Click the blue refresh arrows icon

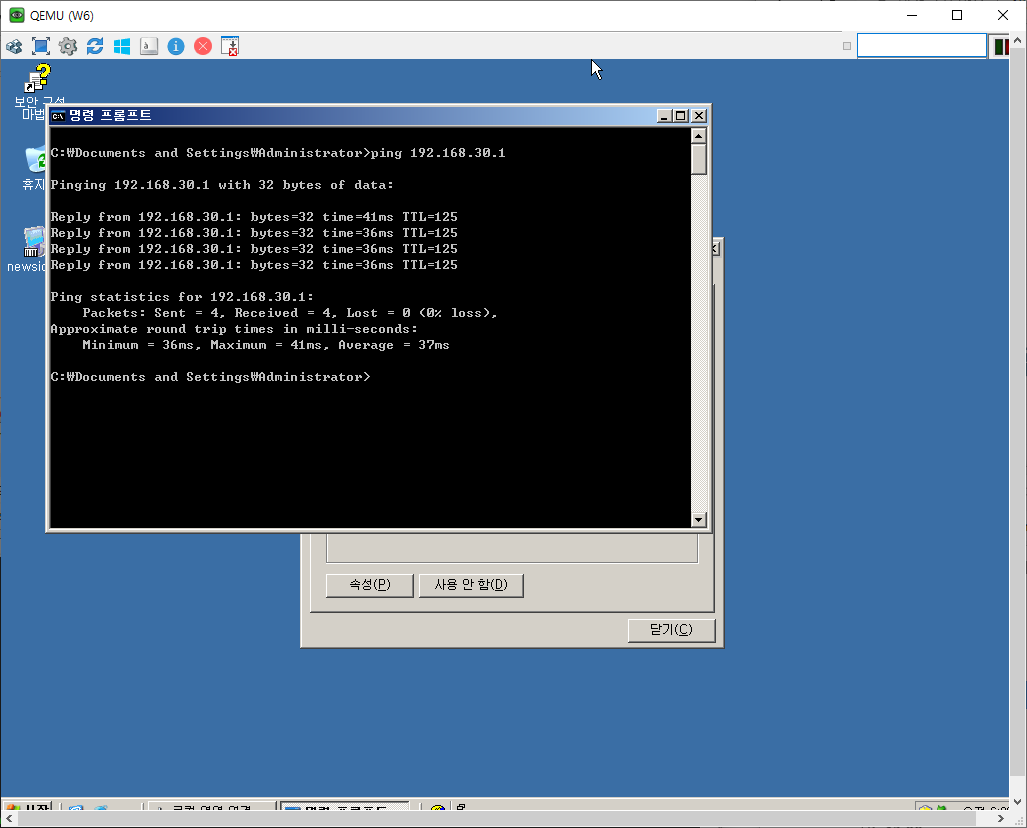[x=95, y=47]
